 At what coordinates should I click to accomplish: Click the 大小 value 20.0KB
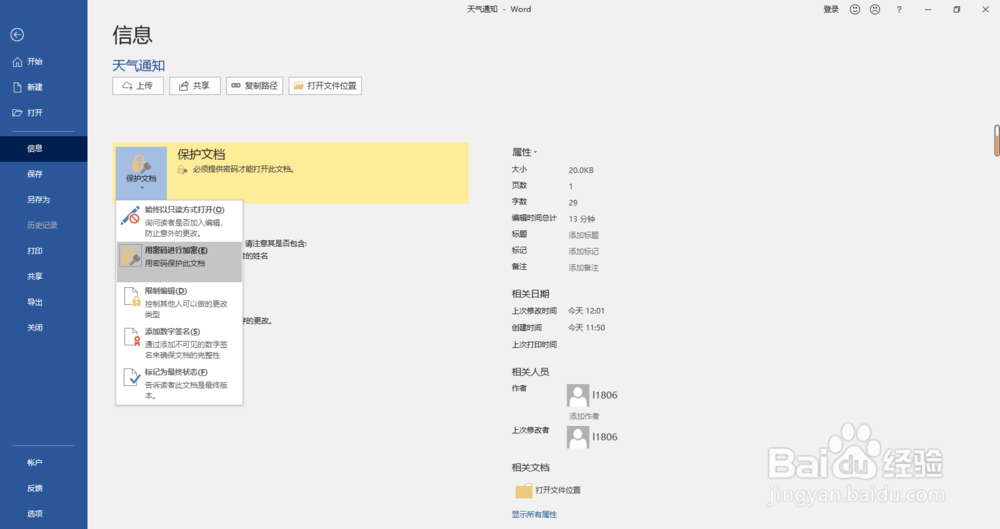(581, 170)
